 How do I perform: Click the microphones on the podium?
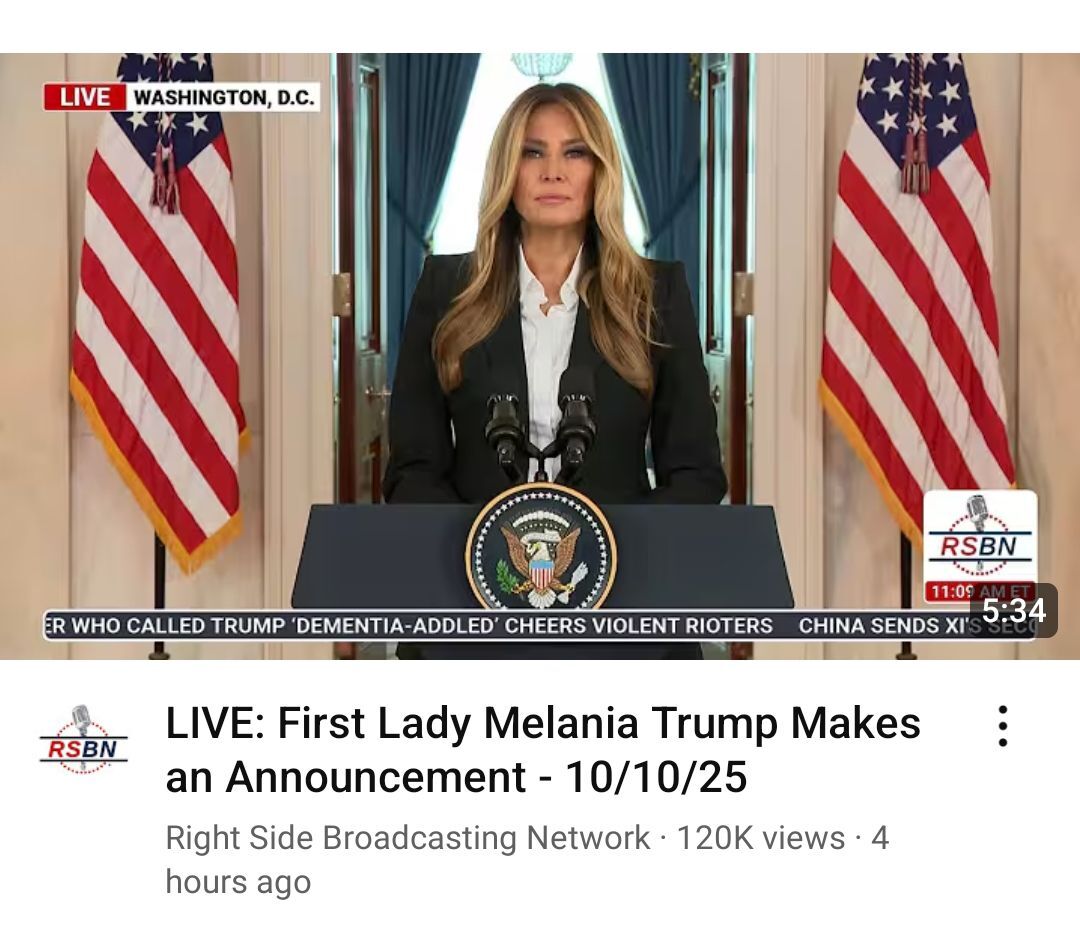[x=540, y=428]
